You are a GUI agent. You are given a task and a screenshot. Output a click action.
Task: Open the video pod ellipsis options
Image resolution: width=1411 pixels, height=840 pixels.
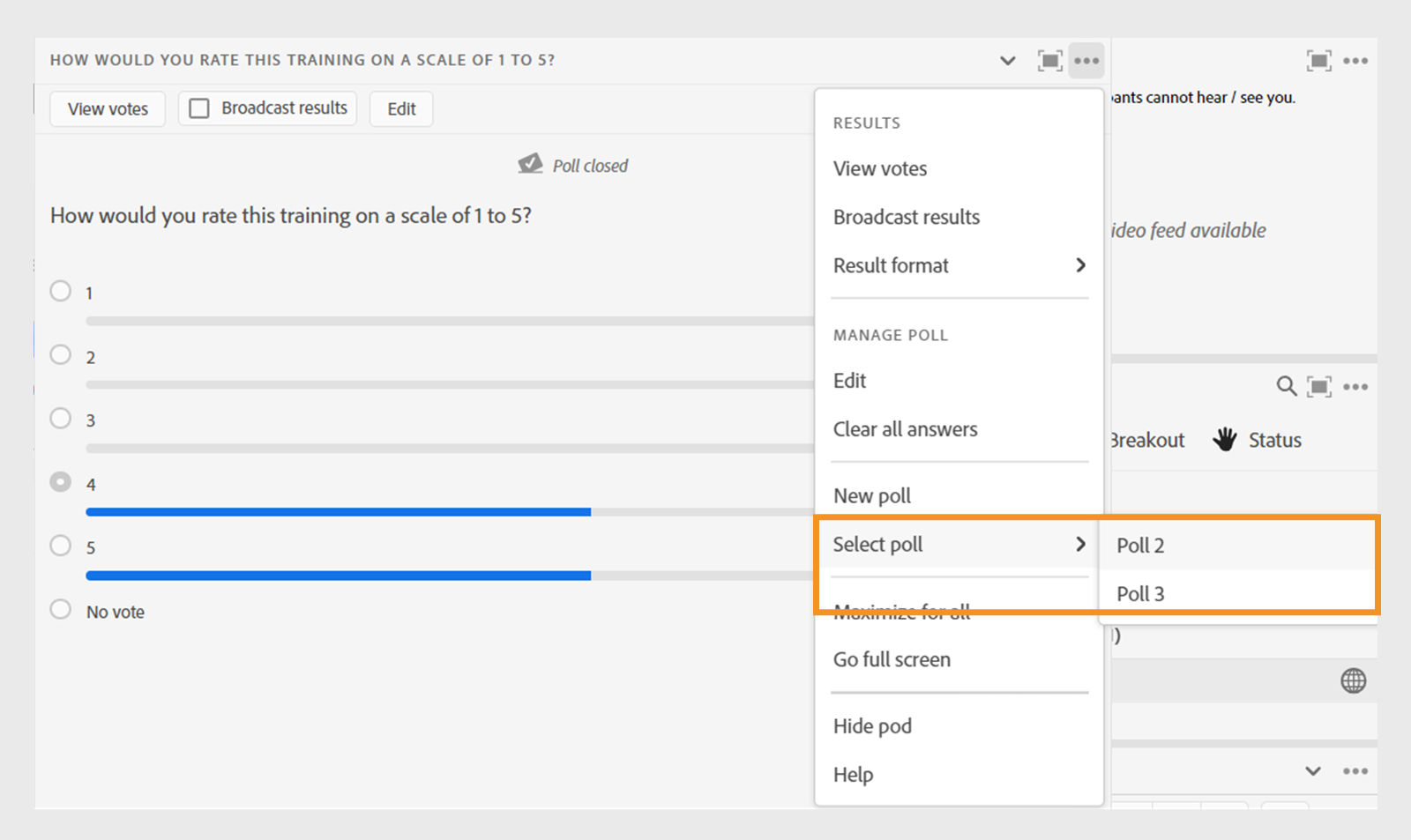tap(1355, 61)
